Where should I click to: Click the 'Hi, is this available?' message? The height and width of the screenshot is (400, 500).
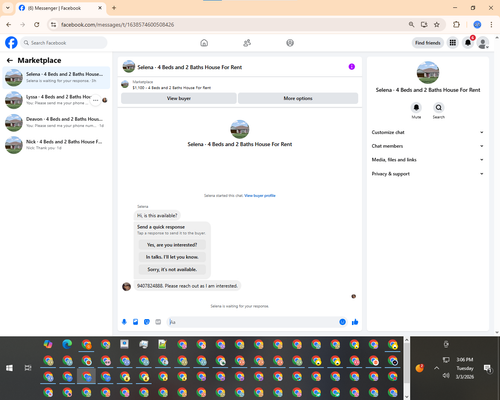coord(157,216)
